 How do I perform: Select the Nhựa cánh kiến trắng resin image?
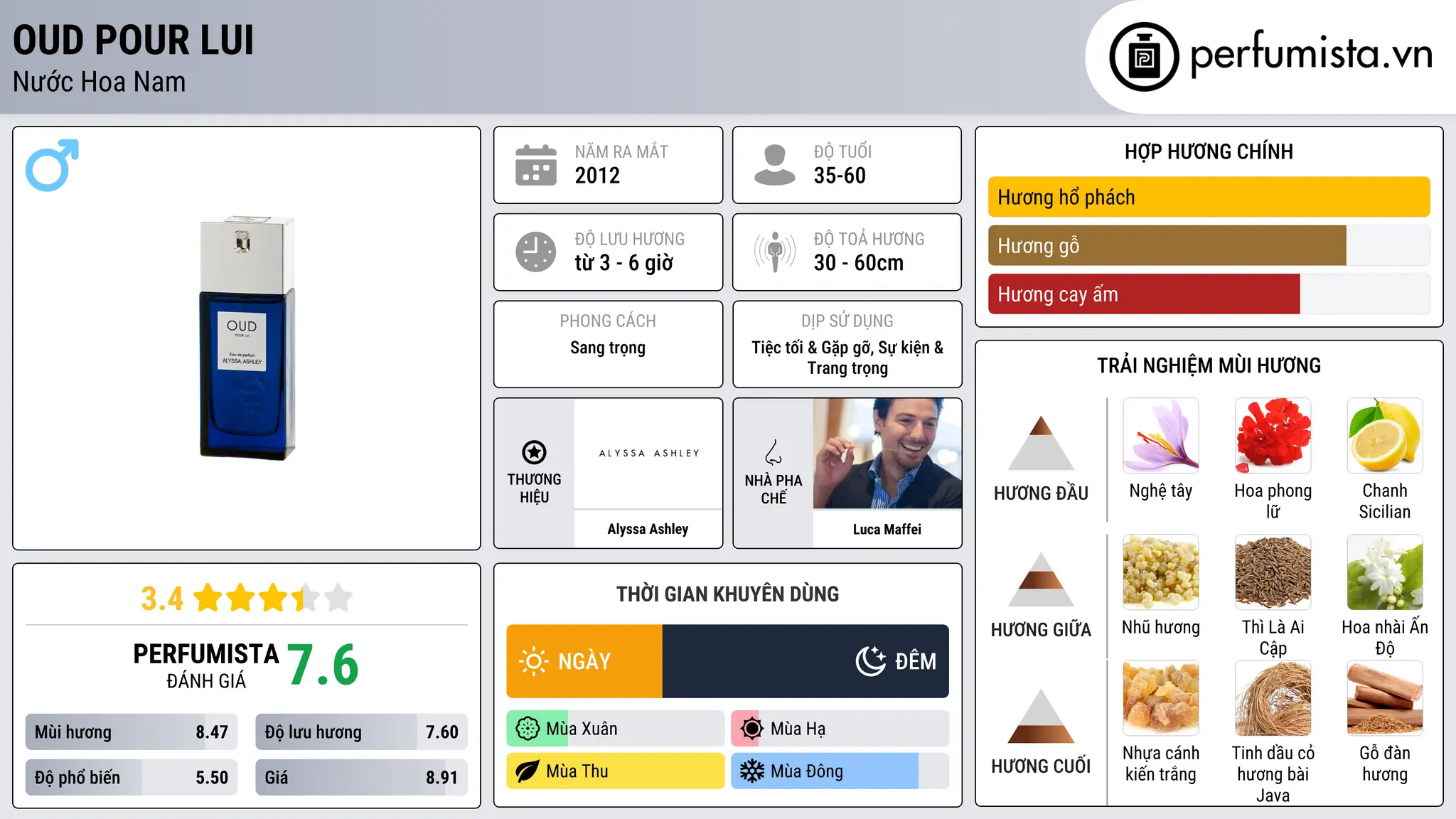[1161, 697]
